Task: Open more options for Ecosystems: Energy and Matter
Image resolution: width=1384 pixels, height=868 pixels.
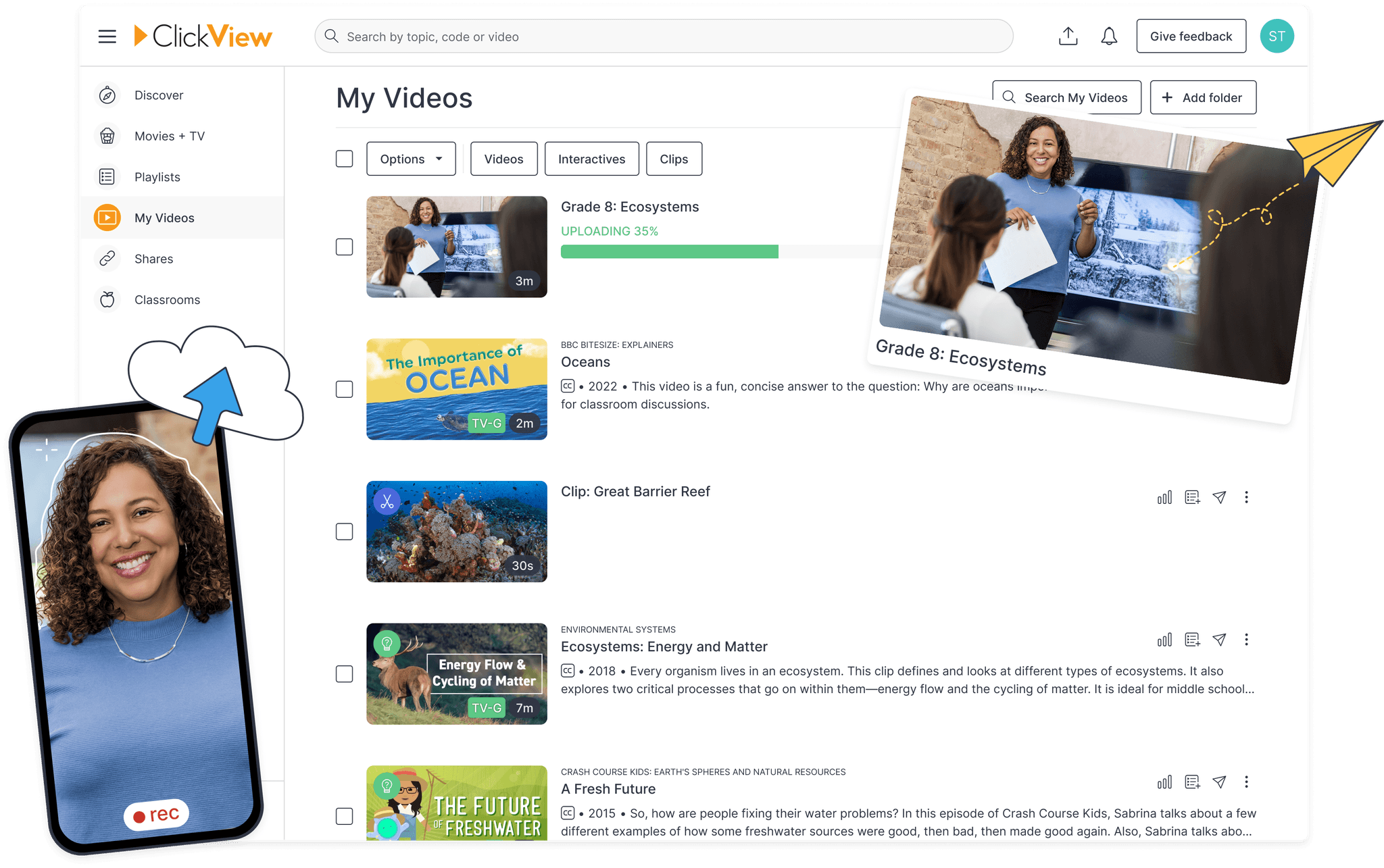Action: coord(1247,639)
